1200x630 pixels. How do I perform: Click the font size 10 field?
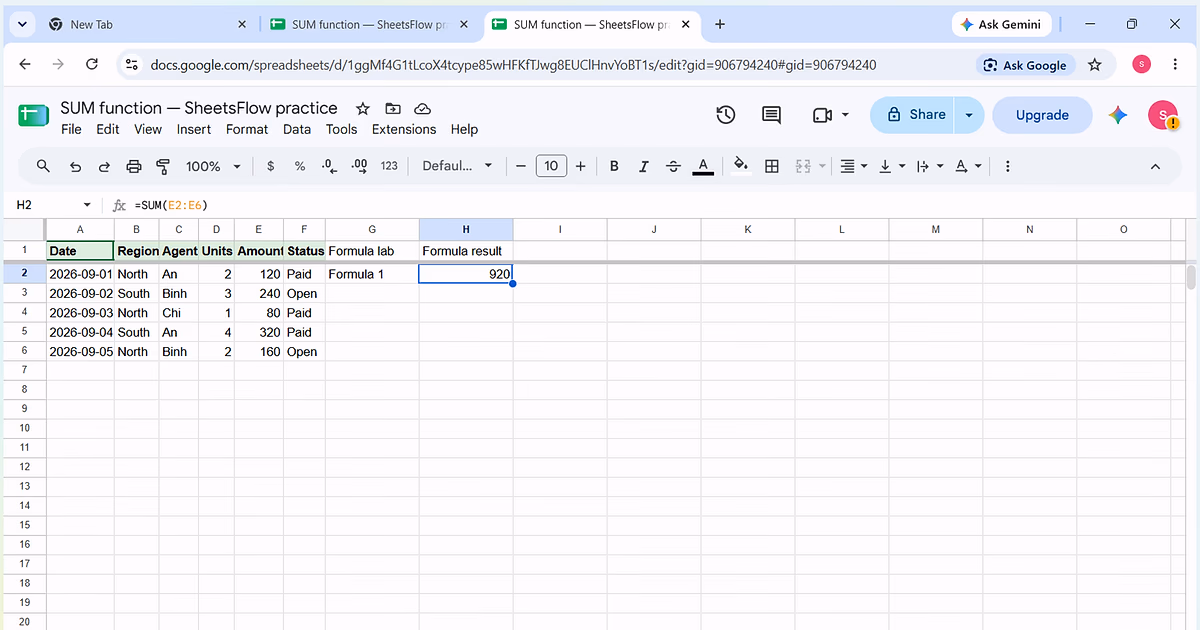(x=551, y=166)
